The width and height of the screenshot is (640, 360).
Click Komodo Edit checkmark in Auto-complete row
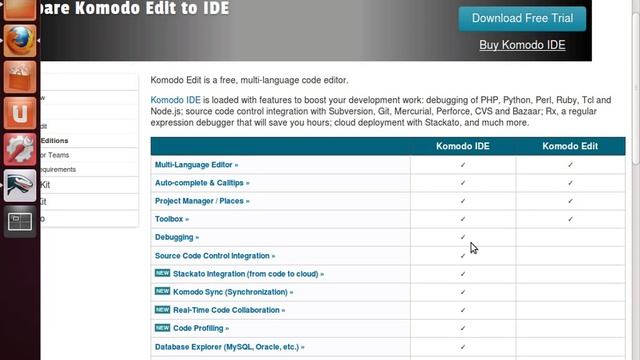coord(570,183)
